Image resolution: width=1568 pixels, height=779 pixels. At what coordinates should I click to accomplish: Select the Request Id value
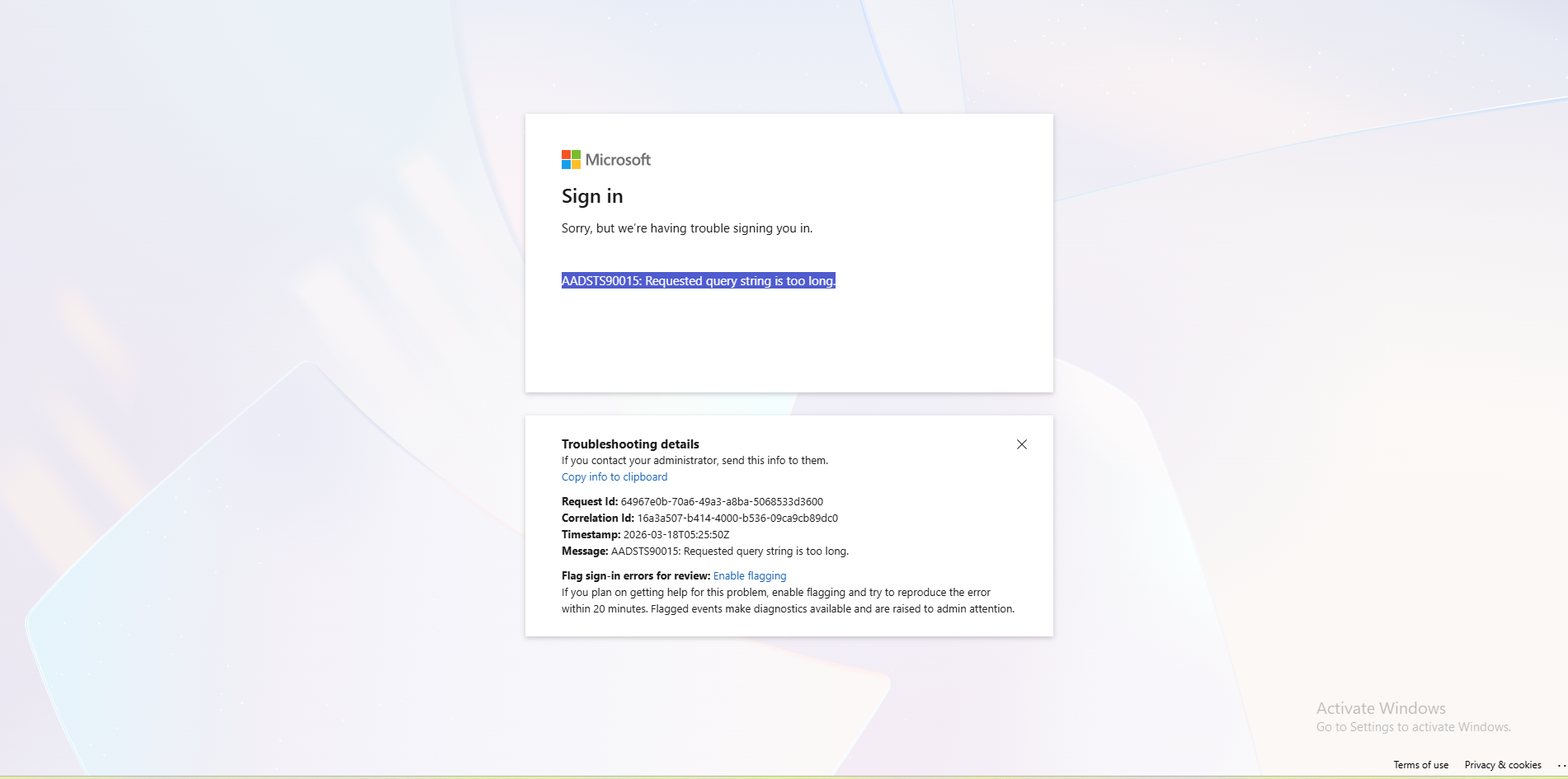click(722, 501)
